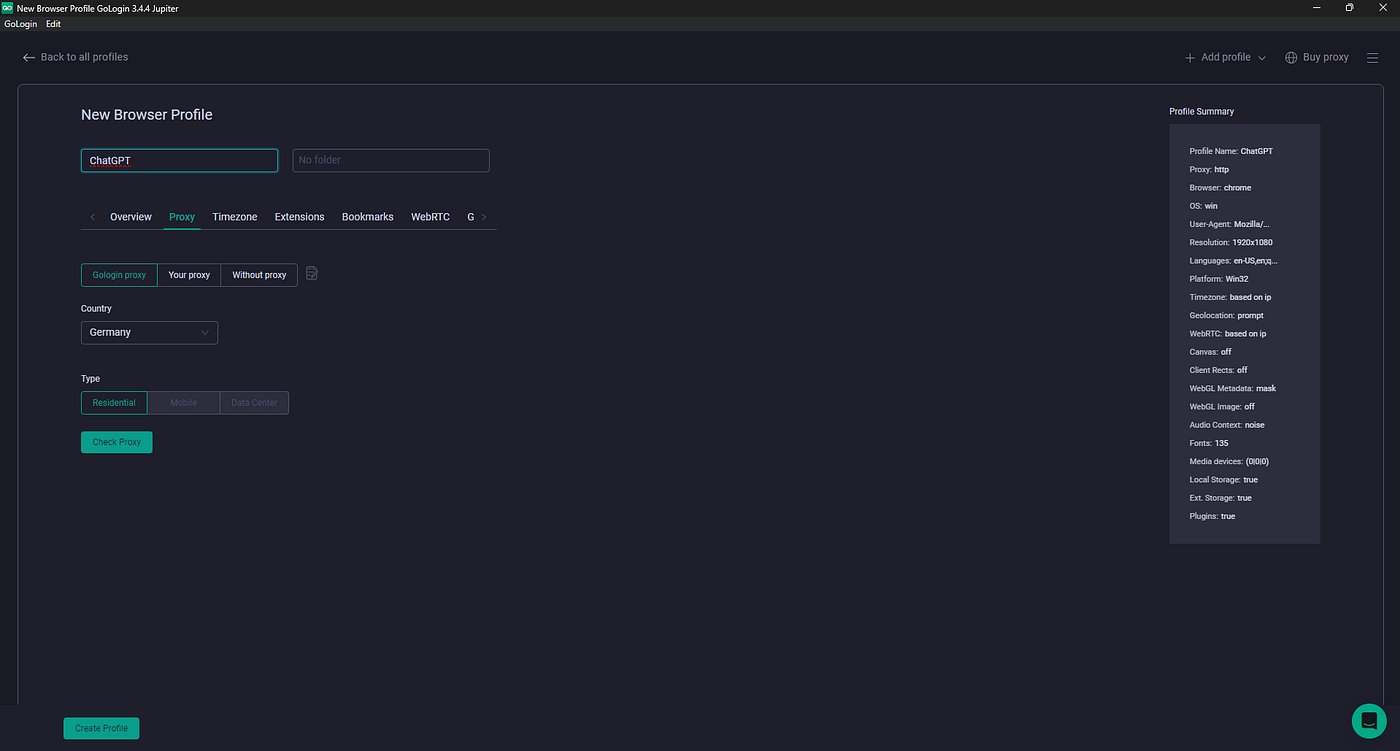Click the globe icon next to Buy proxy
The width and height of the screenshot is (1400, 751).
pyautogui.click(x=1291, y=57)
